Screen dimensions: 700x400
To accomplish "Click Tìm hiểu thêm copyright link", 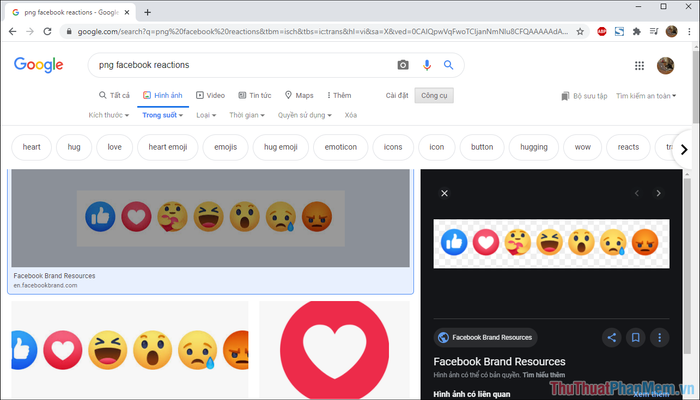I will (x=544, y=375).
